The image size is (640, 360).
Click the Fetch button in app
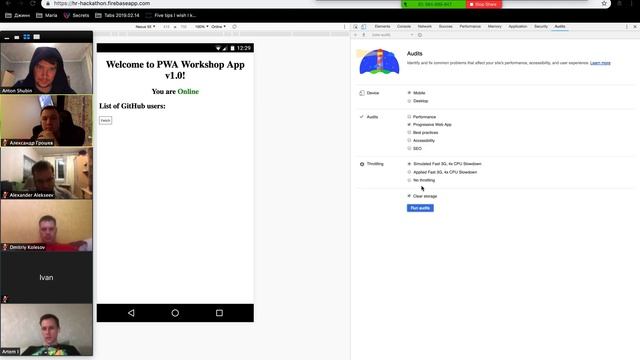[x=105, y=120]
